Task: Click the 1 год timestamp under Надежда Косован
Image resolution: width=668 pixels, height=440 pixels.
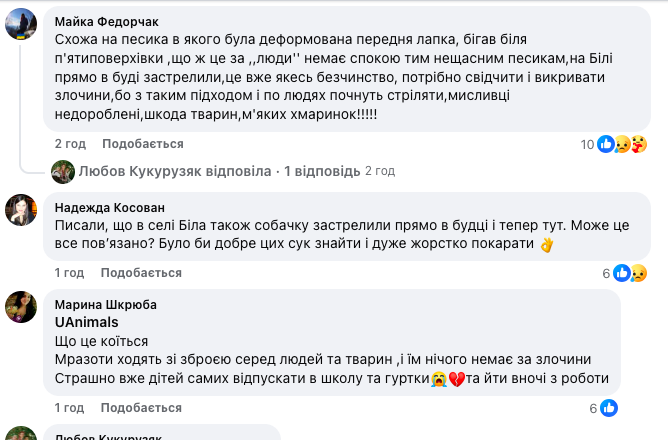Action: pos(69,273)
